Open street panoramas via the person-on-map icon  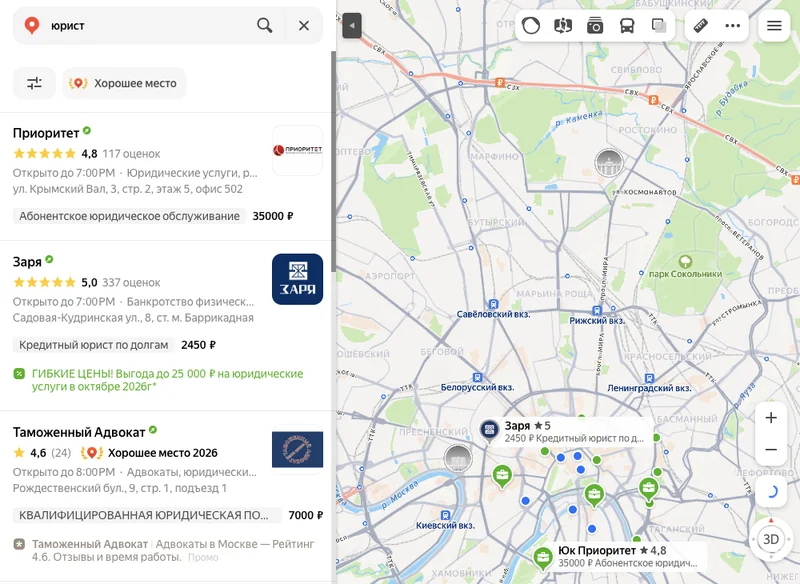point(563,26)
